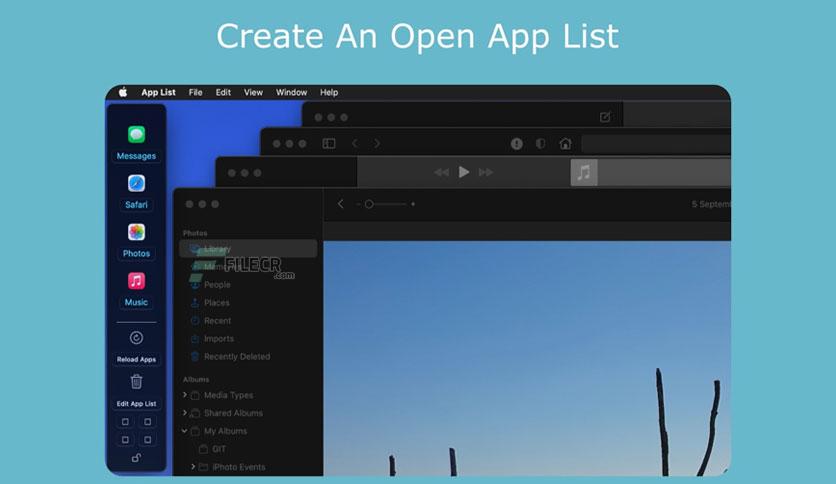Select Recent in the Photos sidebar
Screen dimensions: 836x484
pyautogui.click(x=218, y=321)
